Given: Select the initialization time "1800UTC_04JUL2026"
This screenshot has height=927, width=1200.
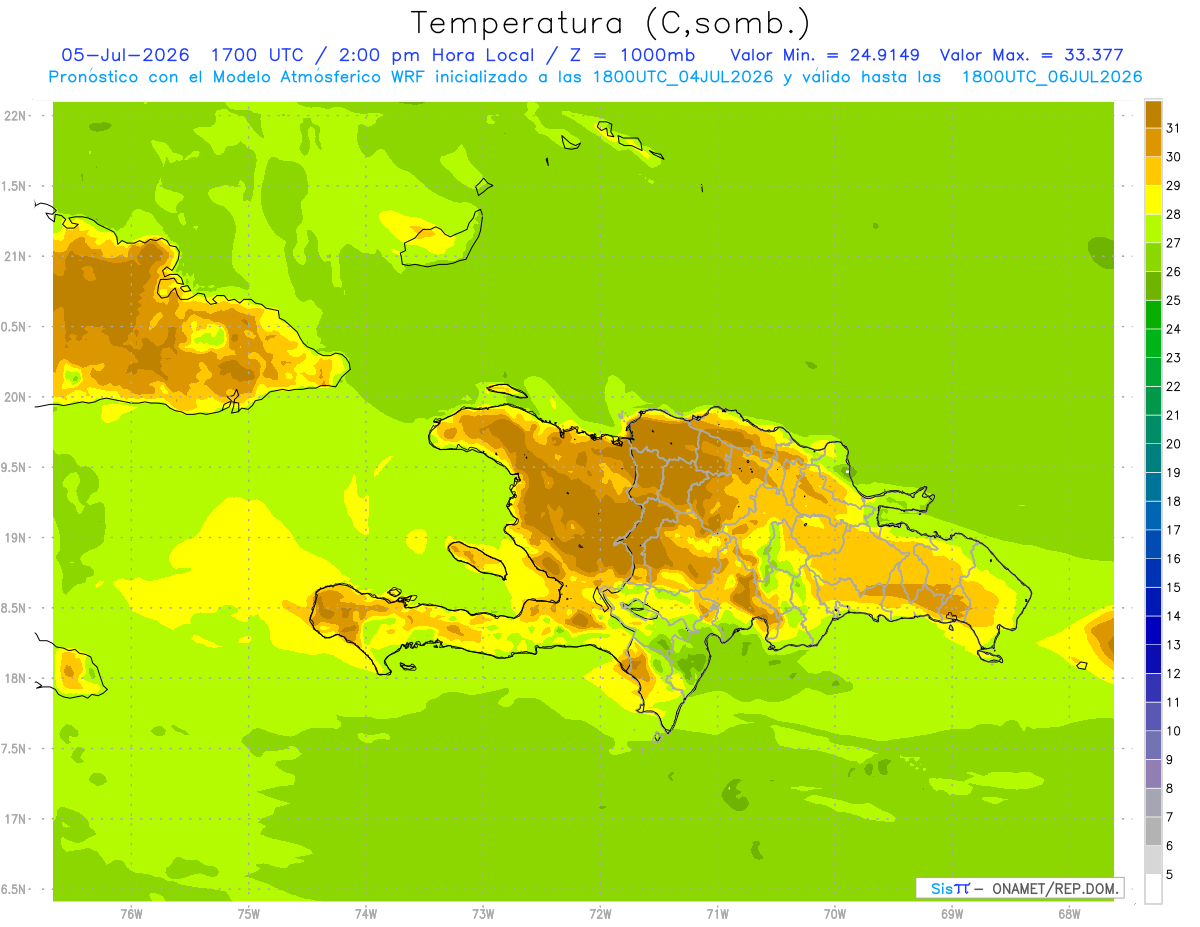Looking at the screenshot, I should (x=684, y=77).
